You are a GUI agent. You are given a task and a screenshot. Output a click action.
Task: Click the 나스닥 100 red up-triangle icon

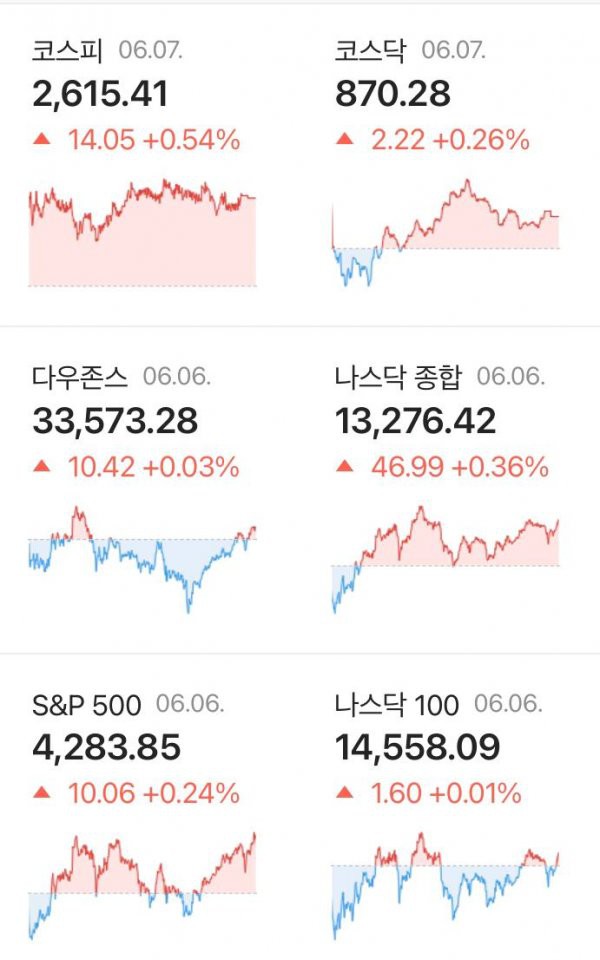[x=345, y=793]
